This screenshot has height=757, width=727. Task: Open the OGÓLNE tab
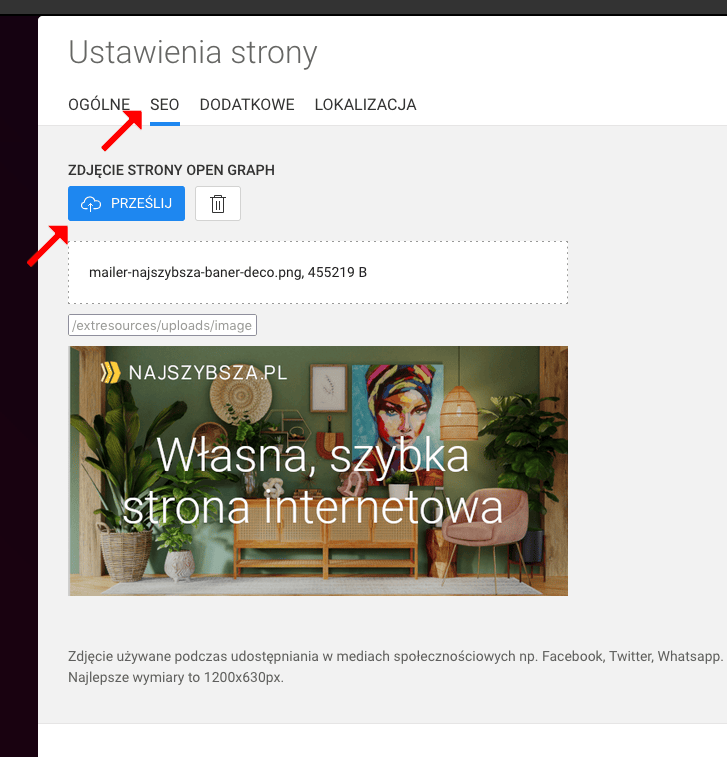click(x=99, y=105)
